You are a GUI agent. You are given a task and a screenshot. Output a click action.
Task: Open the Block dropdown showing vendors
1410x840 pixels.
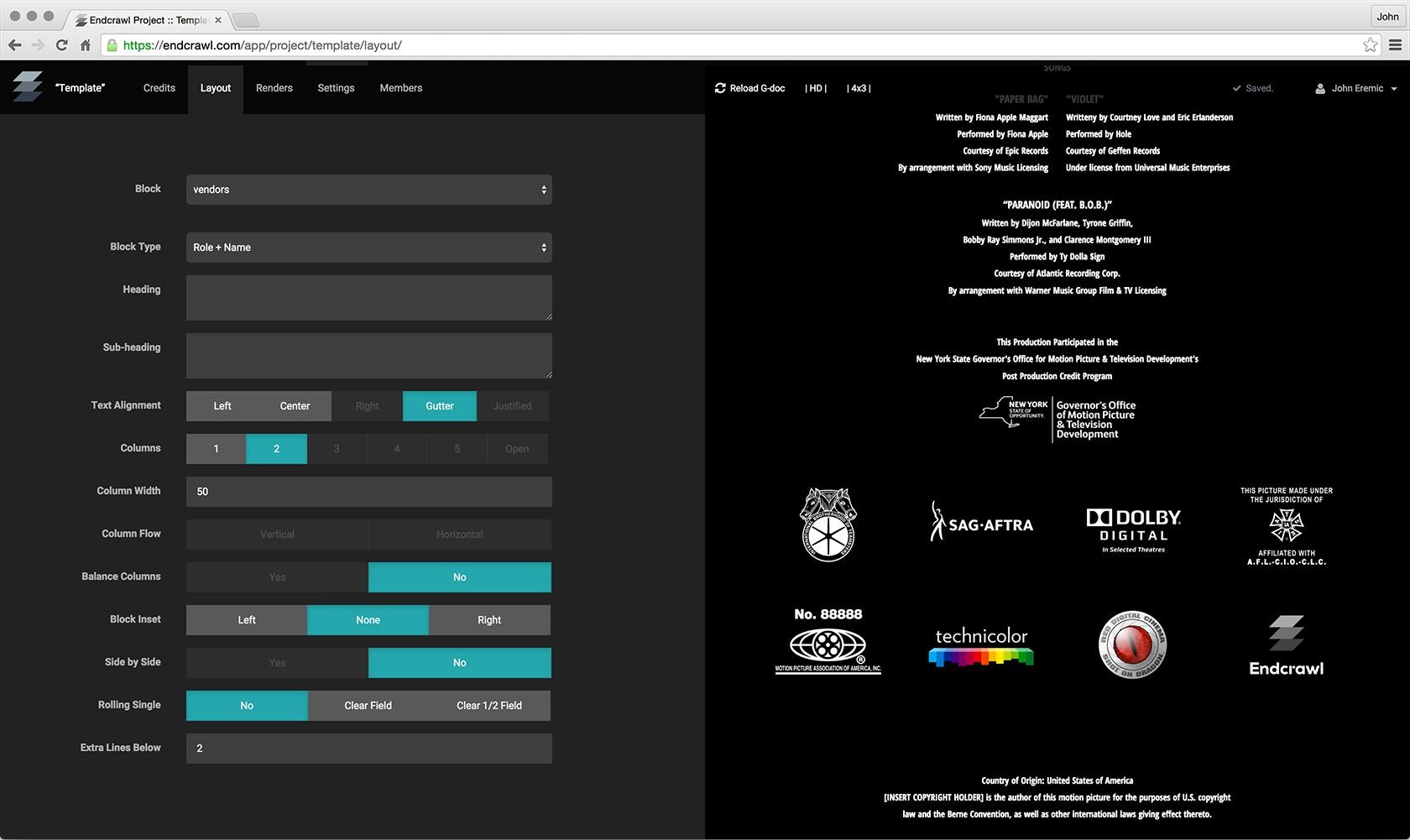coord(368,190)
